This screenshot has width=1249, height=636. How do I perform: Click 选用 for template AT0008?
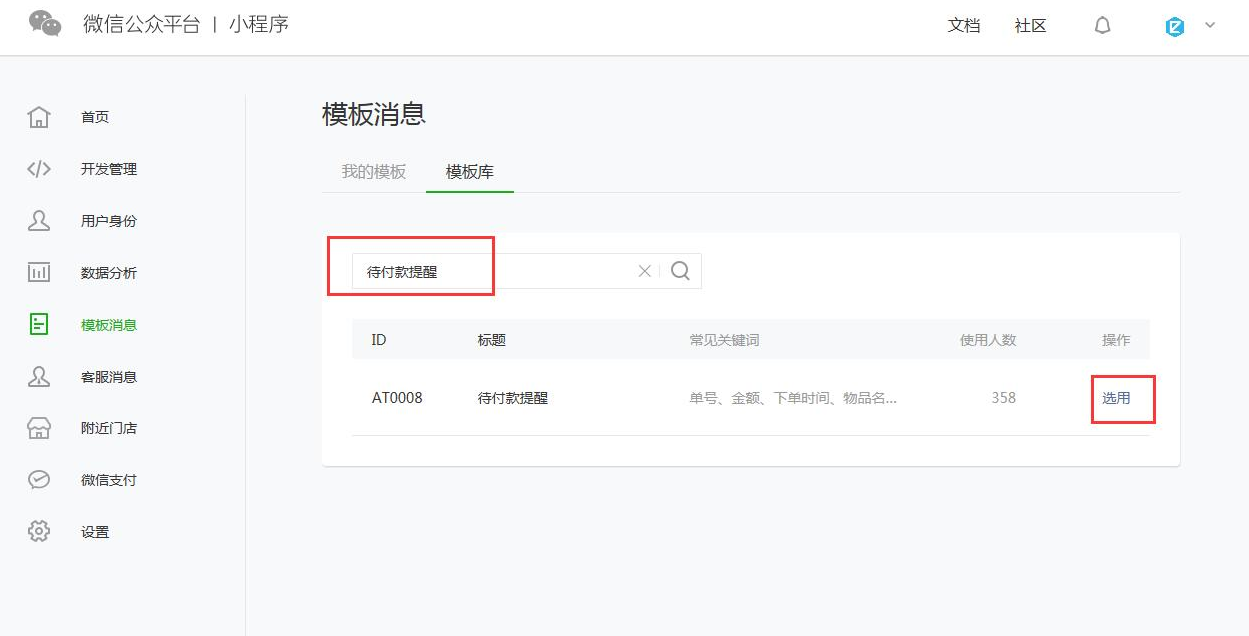1116,398
